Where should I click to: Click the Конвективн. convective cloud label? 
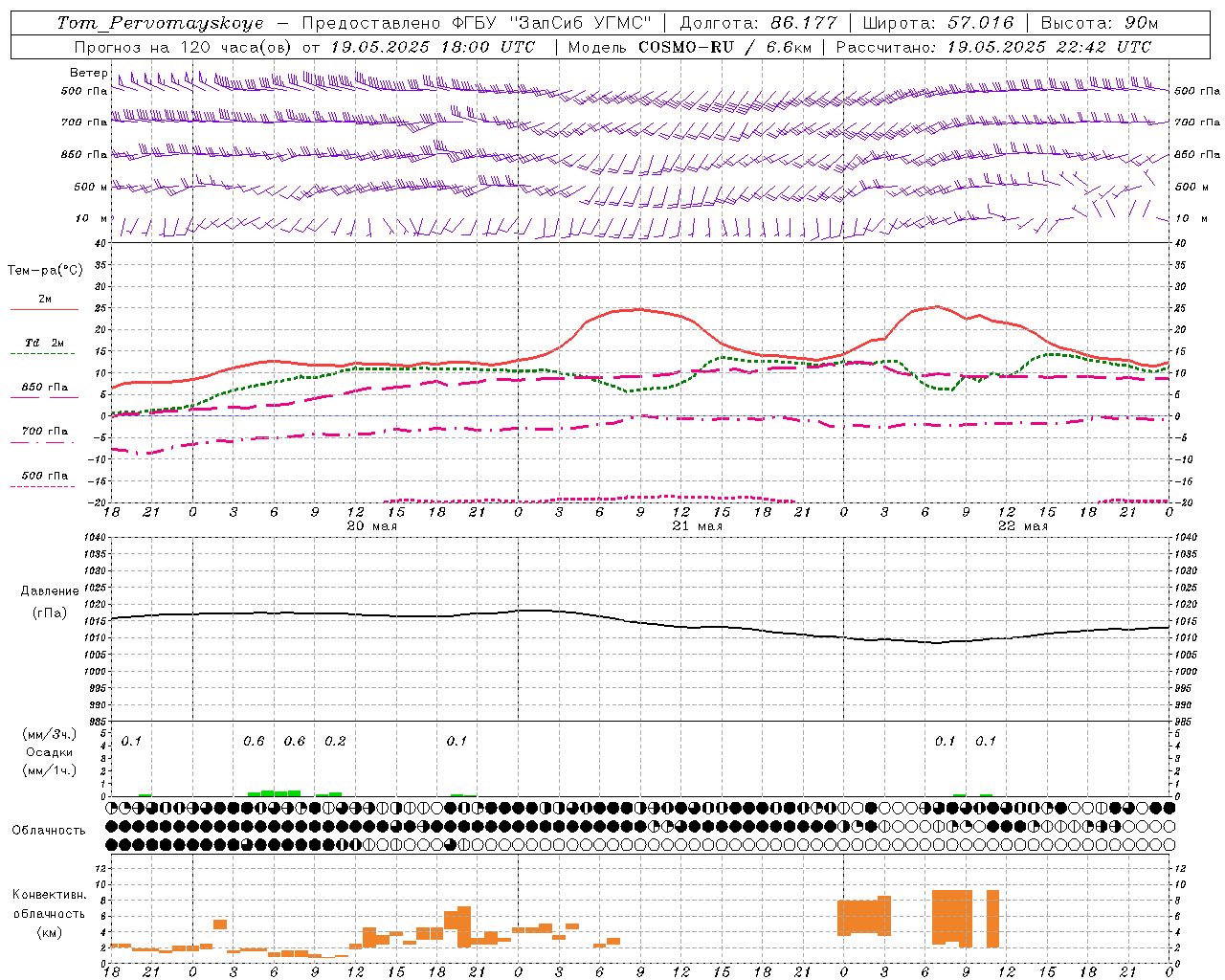(50, 895)
